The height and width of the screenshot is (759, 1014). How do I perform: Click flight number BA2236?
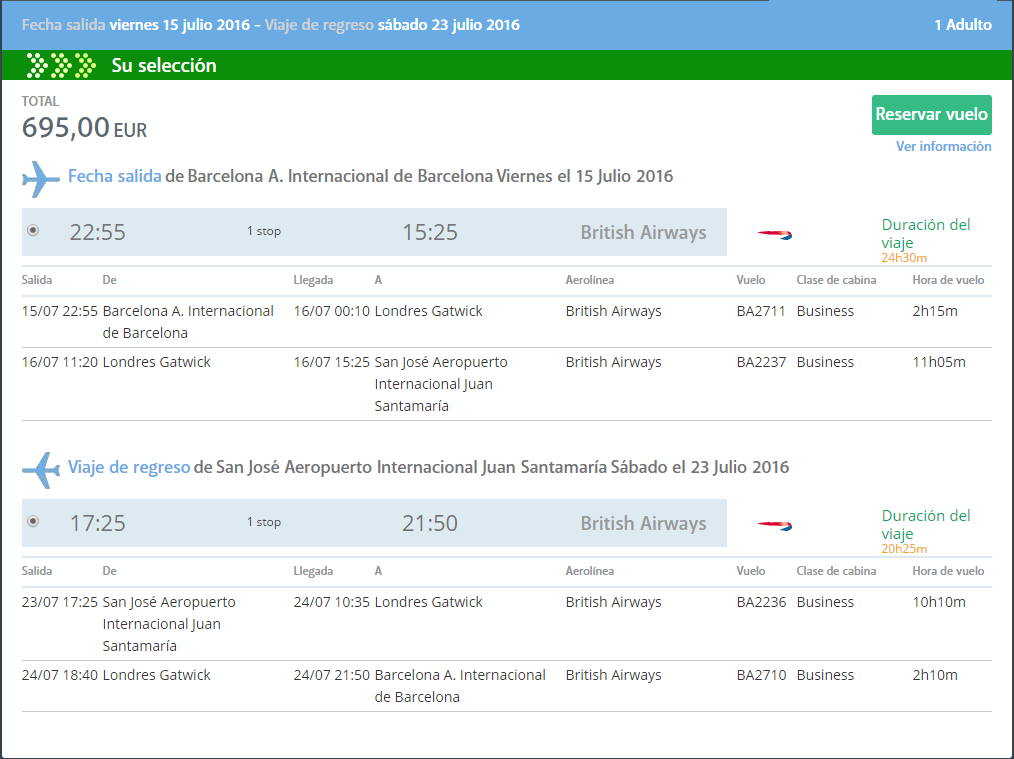coord(761,602)
